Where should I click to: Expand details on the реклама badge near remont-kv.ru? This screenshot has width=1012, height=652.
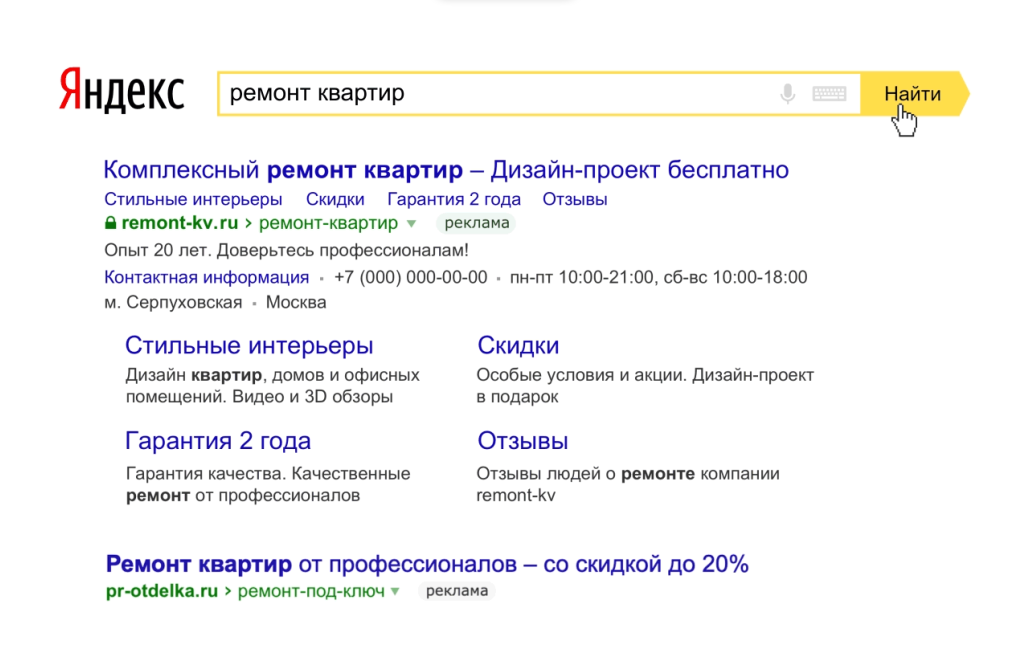476,223
